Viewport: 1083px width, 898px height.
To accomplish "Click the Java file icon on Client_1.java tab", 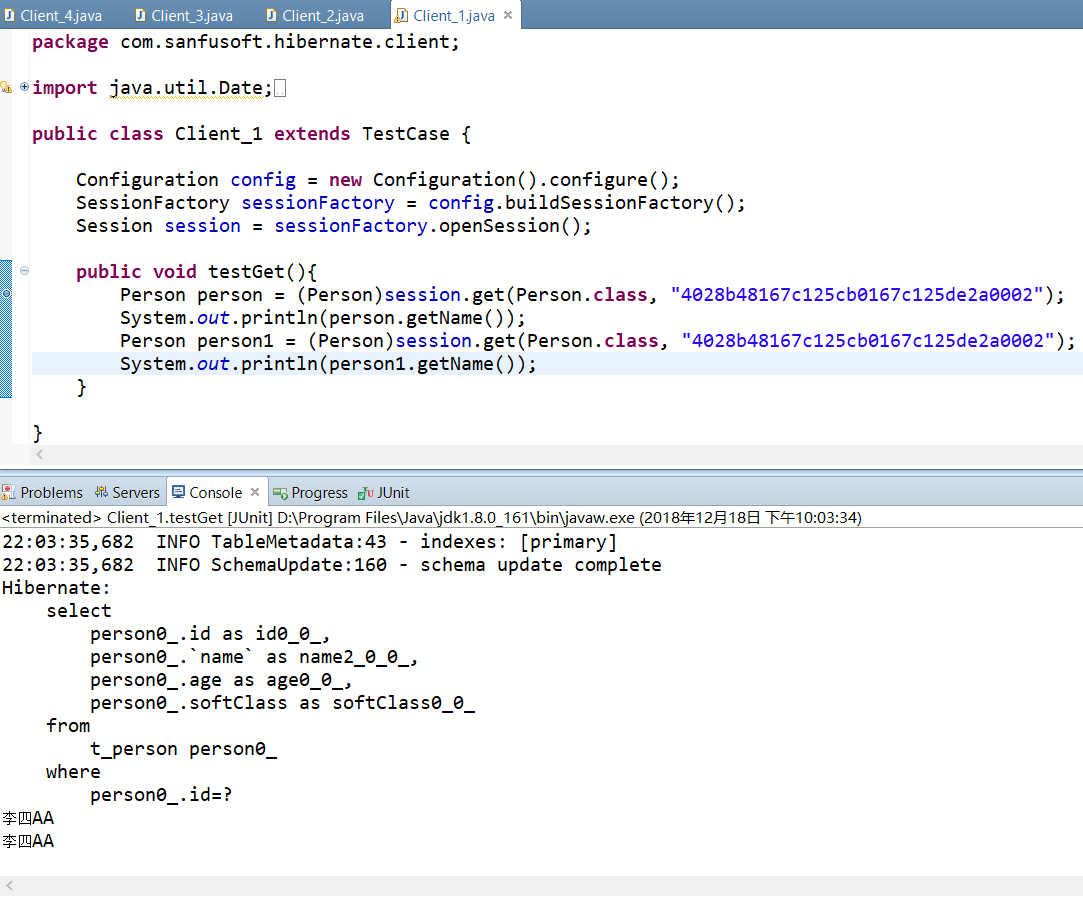I will (401, 15).
